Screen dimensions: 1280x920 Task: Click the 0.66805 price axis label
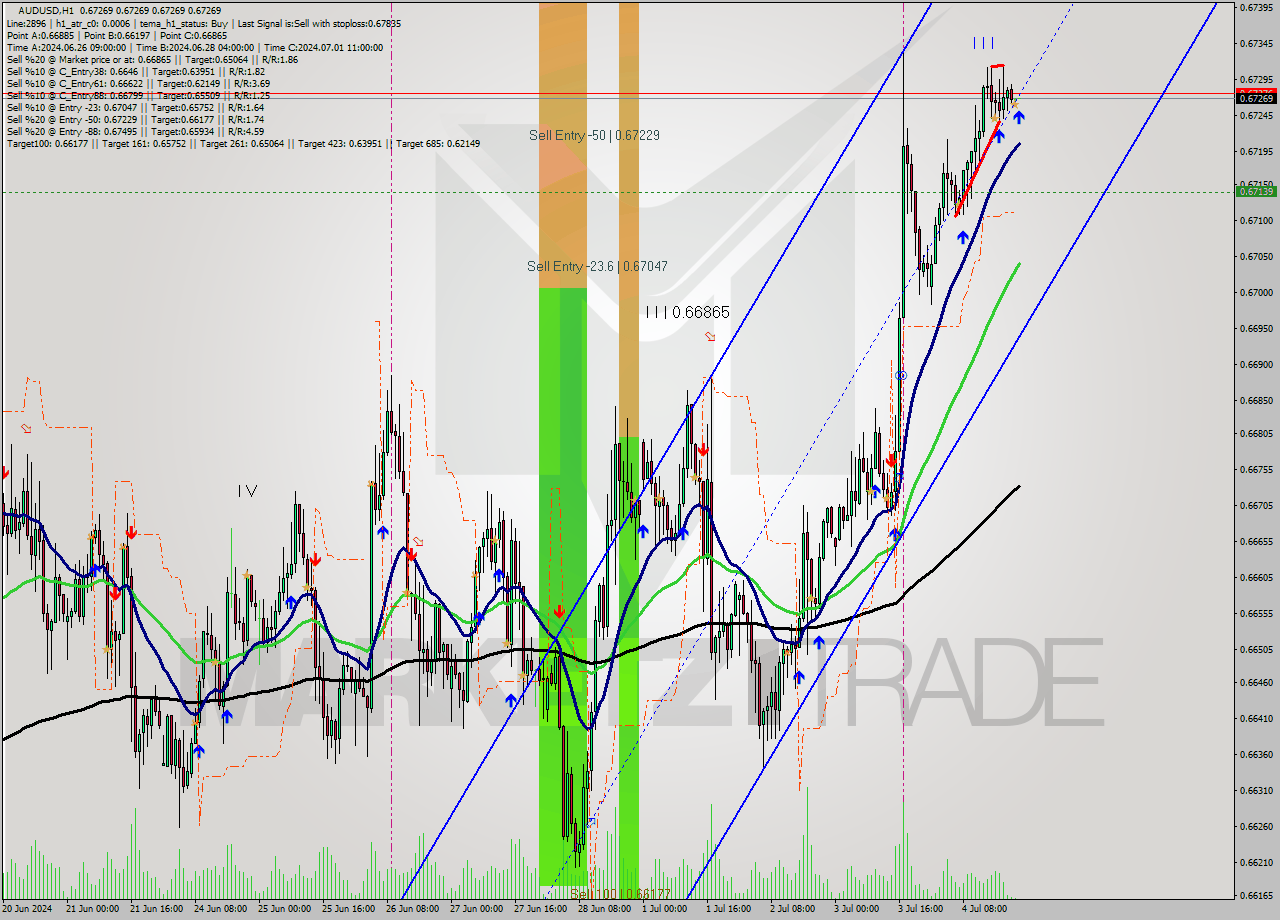coord(1256,433)
